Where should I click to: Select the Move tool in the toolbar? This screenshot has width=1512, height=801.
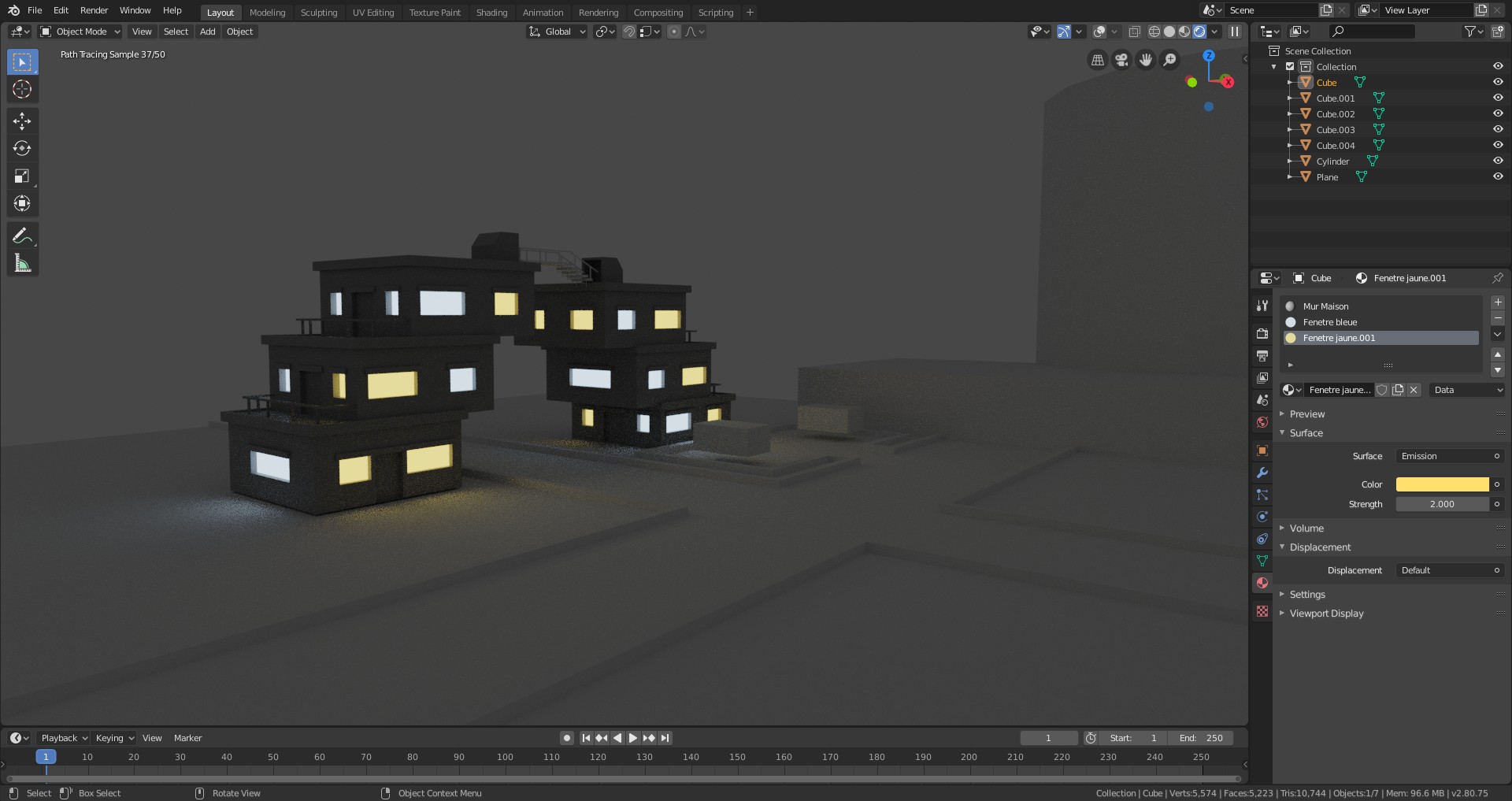[x=22, y=121]
